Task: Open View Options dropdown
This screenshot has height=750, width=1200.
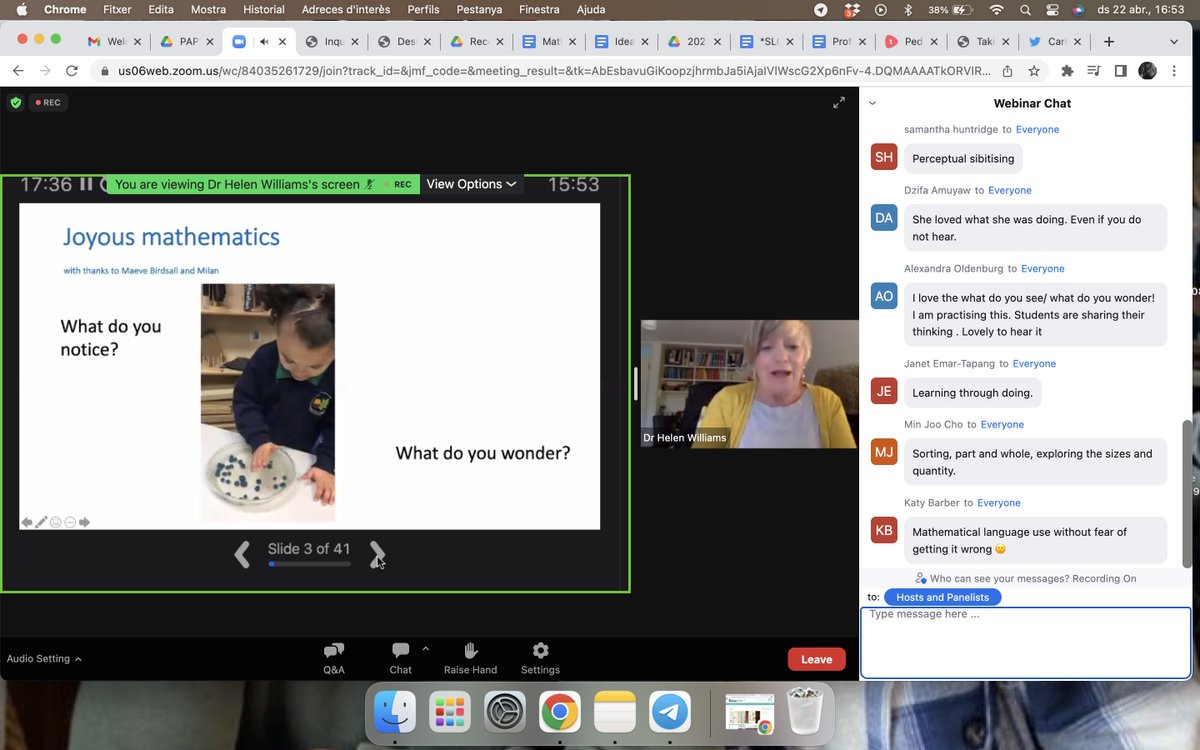Action: (x=471, y=184)
